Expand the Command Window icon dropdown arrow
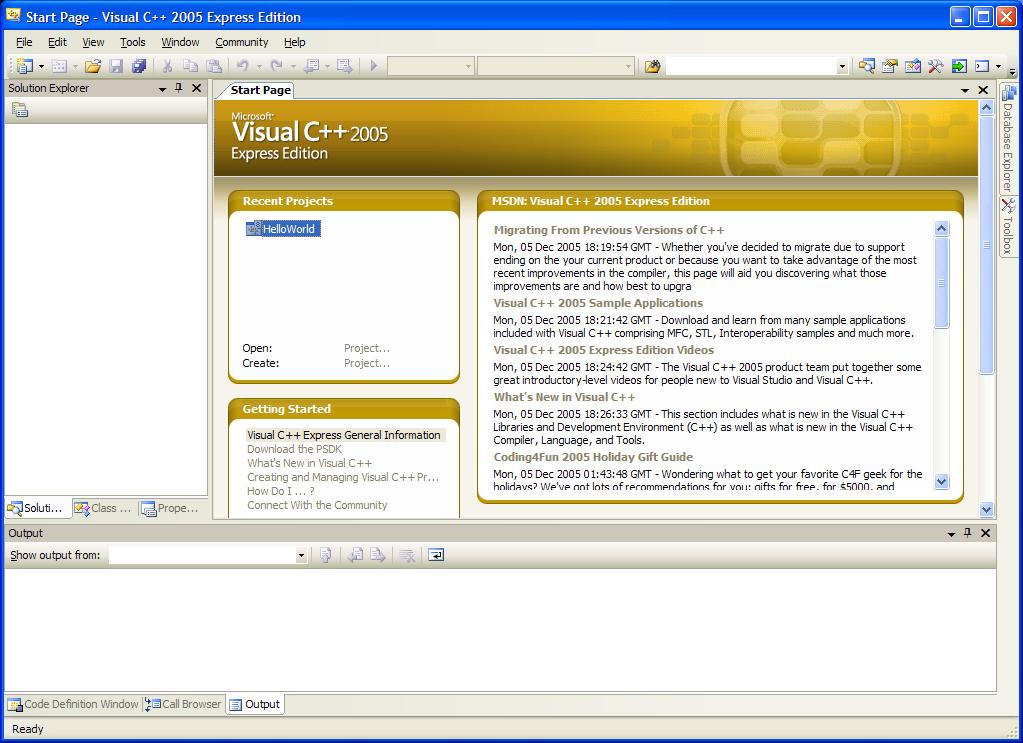This screenshot has width=1023, height=743. [998, 66]
